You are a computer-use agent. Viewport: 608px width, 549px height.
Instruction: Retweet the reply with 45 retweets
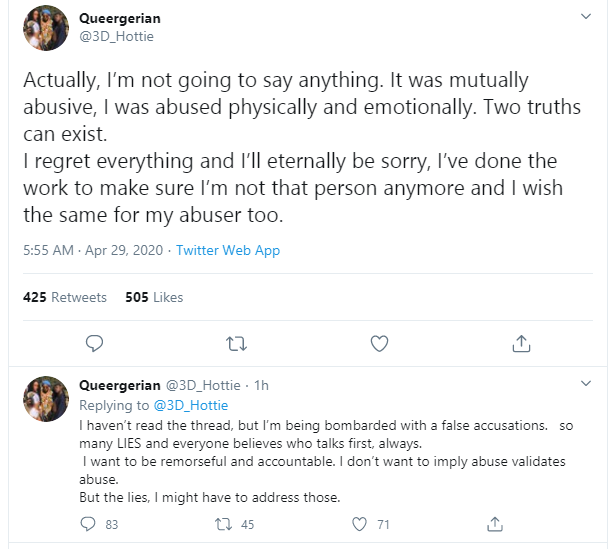pos(225,524)
